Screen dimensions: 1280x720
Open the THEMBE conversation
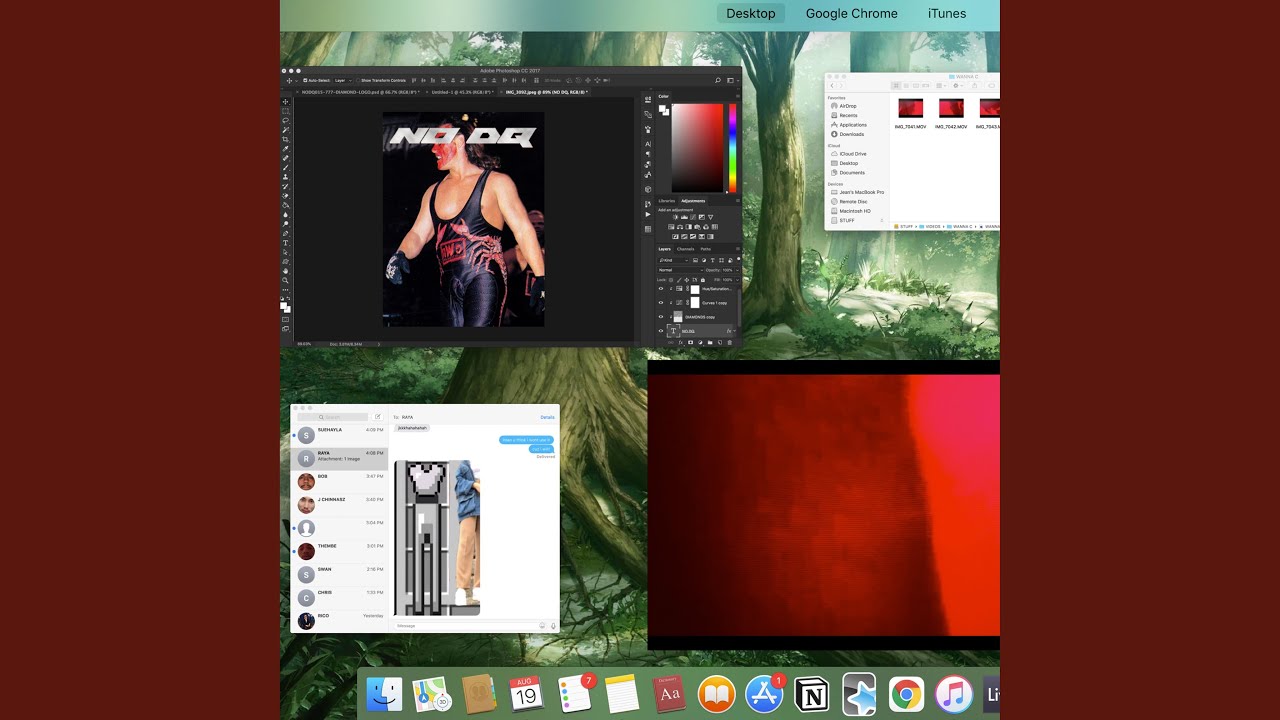tap(339, 551)
